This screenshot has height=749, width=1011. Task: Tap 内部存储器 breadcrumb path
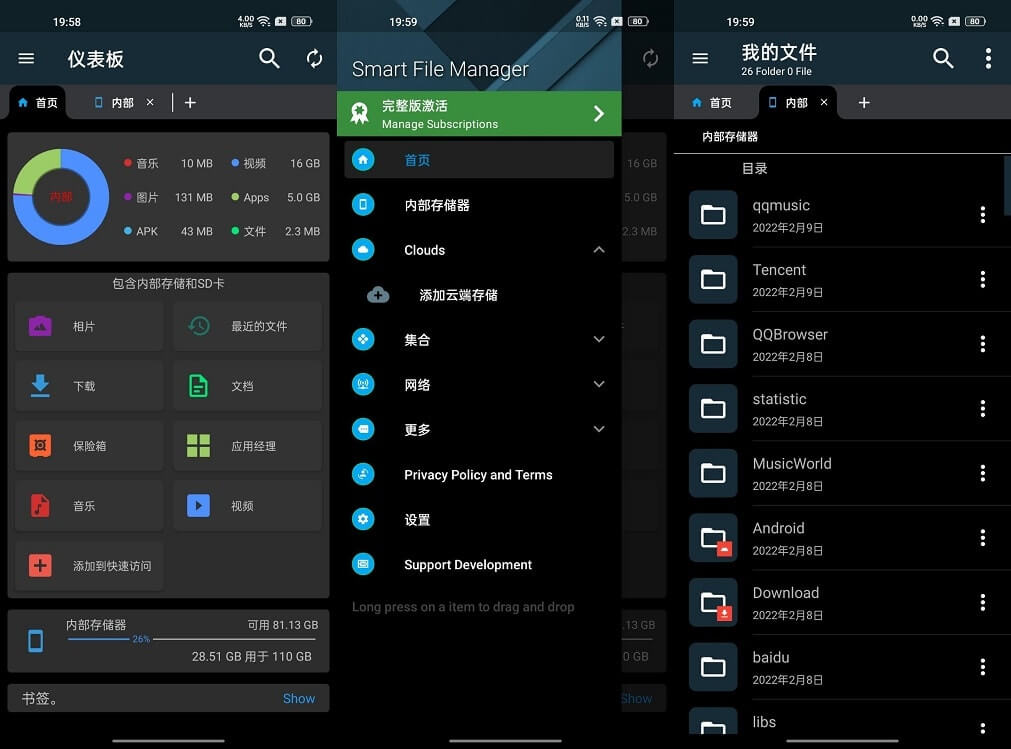click(x=729, y=137)
